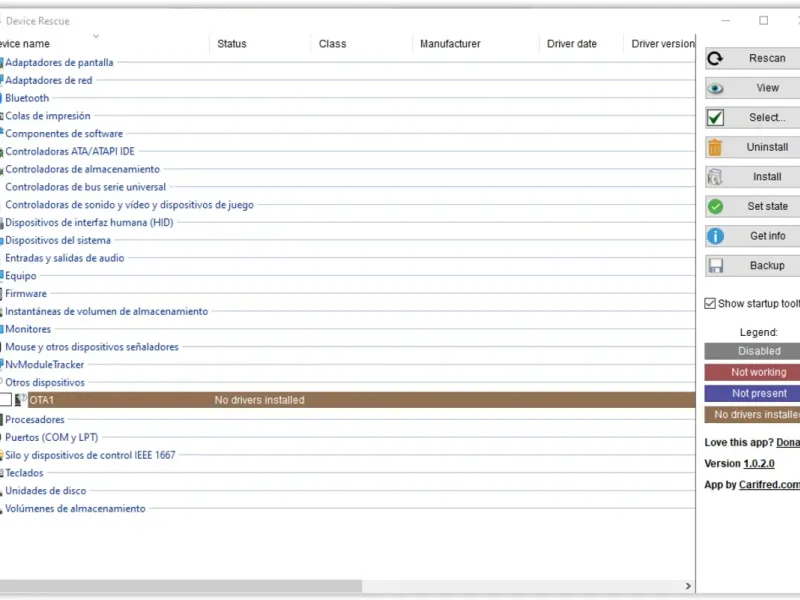This screenshot has width=800, height=600.
Task: Open the Carifred.com link
Action: pyautogui.click(x=769, y=485)
